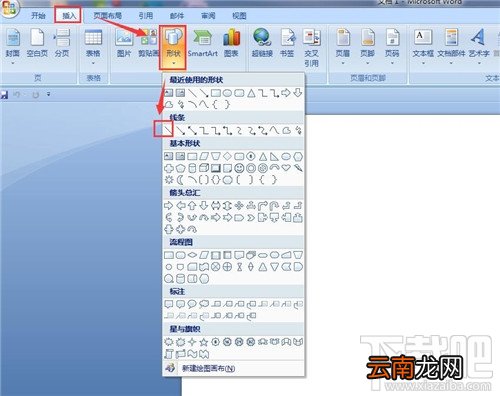Pick the heart shape in 基本形状
Screen dimensions: 500x396
286,168
